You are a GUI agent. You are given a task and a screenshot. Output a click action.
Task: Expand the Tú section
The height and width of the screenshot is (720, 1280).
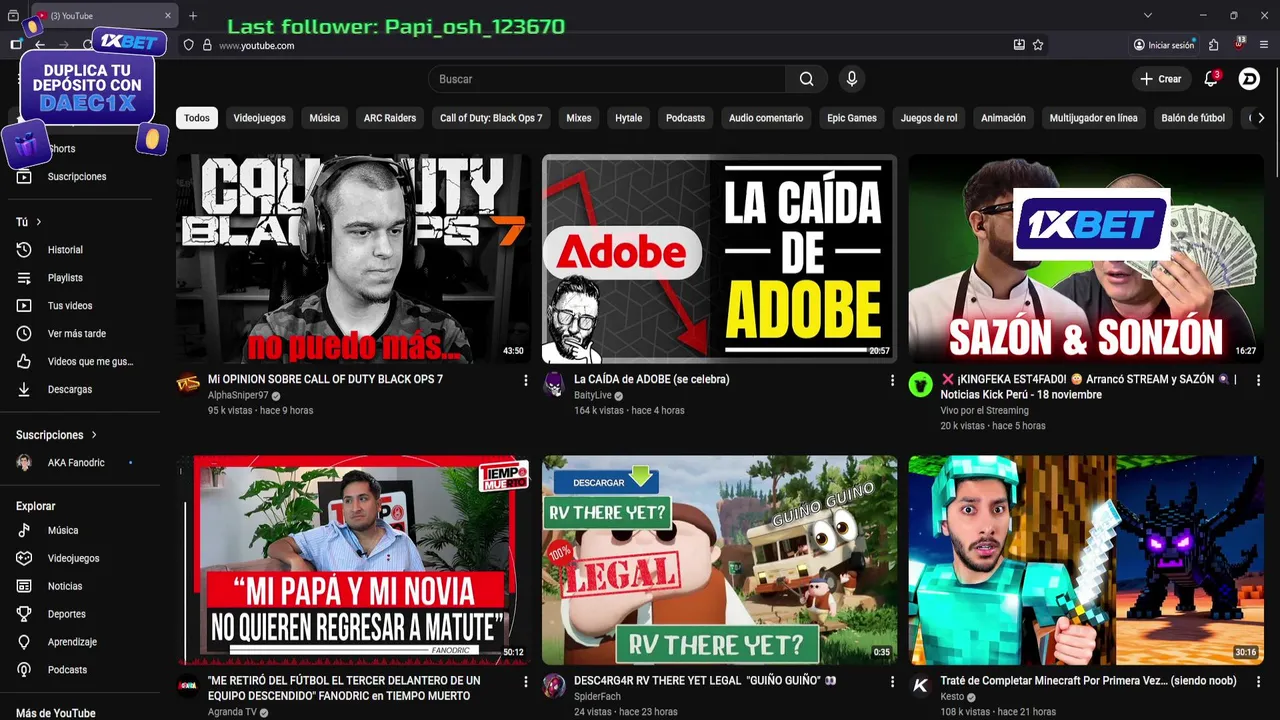(x=29, y=222)
